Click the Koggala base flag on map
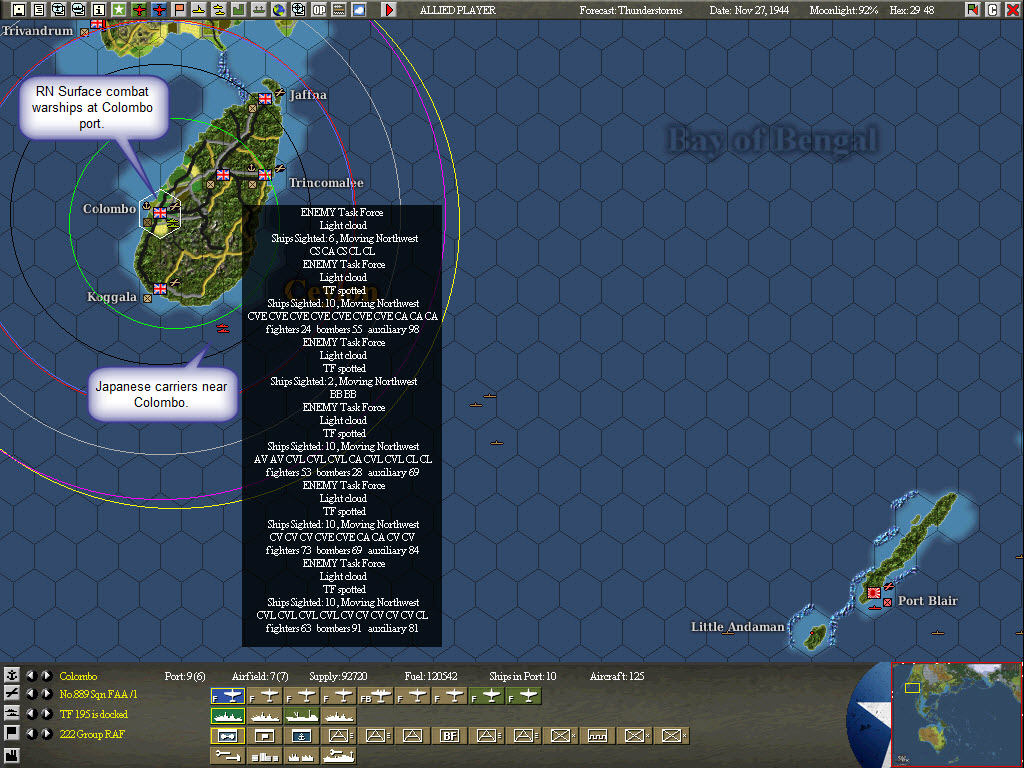The height and width of the screenshot is (768, 1024). (160, 289)
